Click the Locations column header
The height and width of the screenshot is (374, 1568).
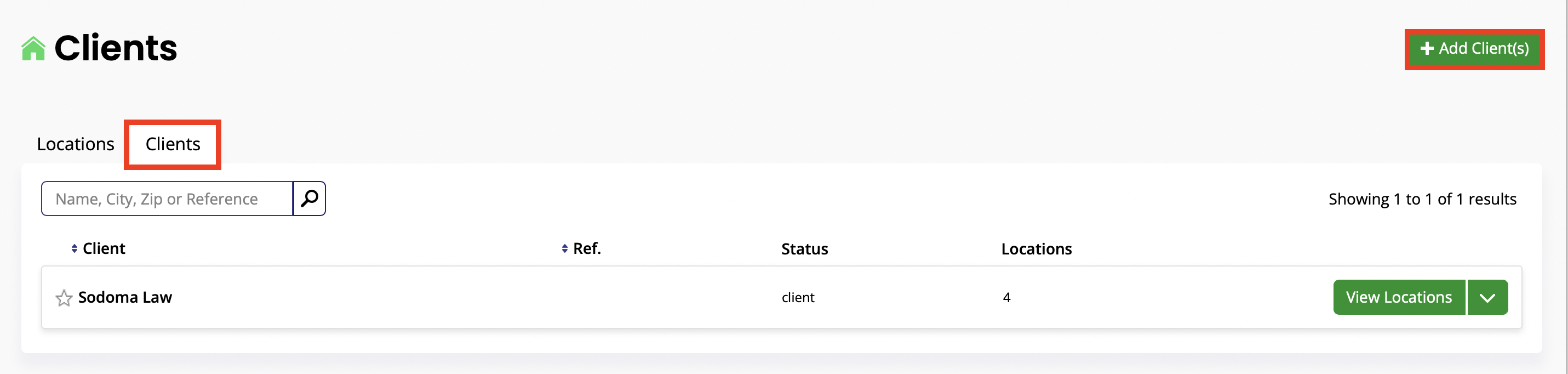(1037, 249)
